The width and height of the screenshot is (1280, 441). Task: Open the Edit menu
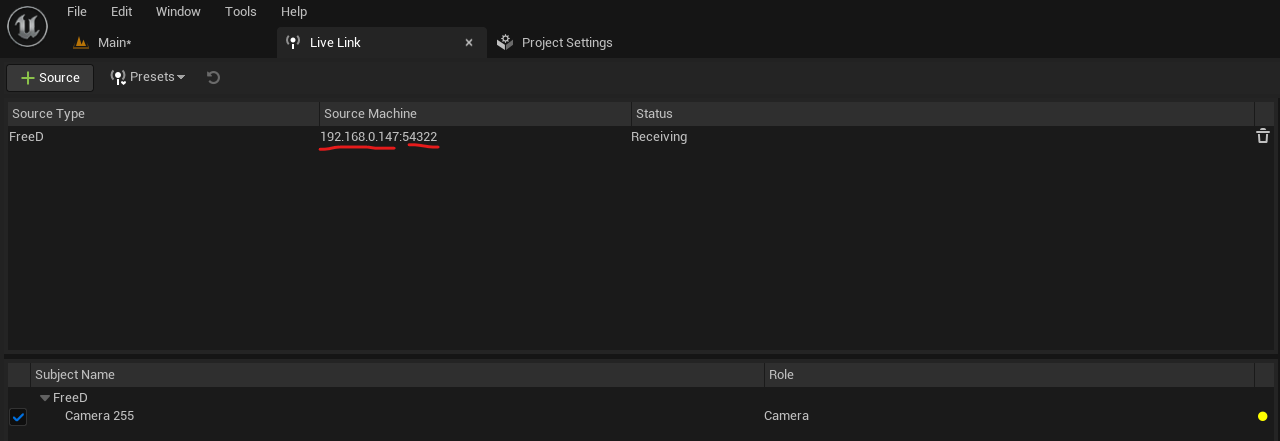point(121,12)
